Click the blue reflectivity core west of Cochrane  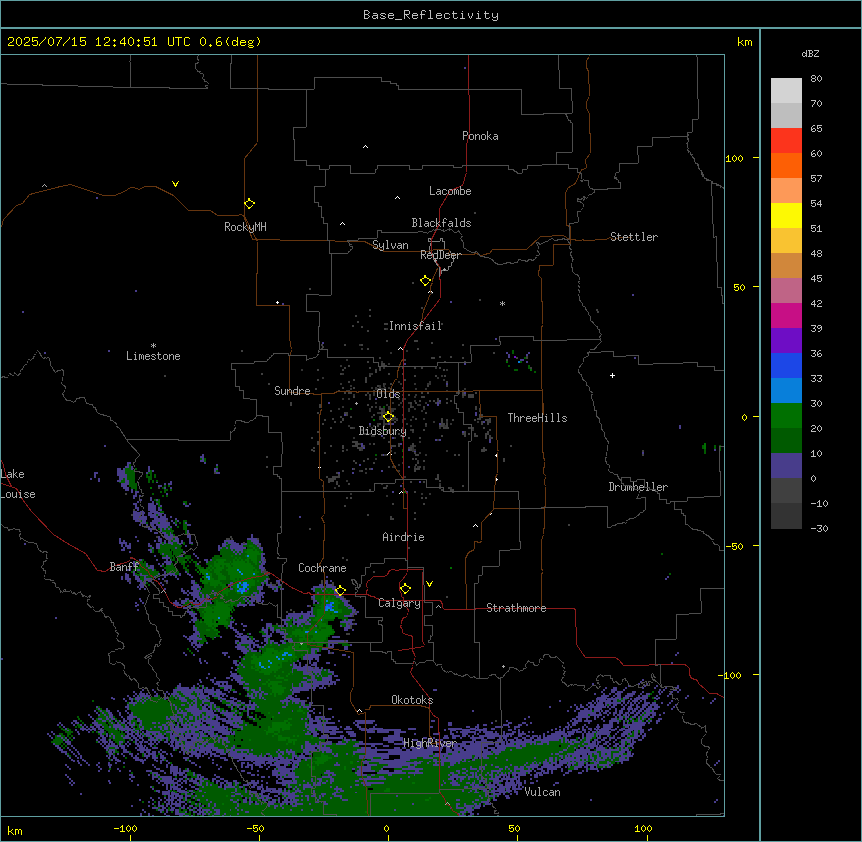tap(242, 588)
